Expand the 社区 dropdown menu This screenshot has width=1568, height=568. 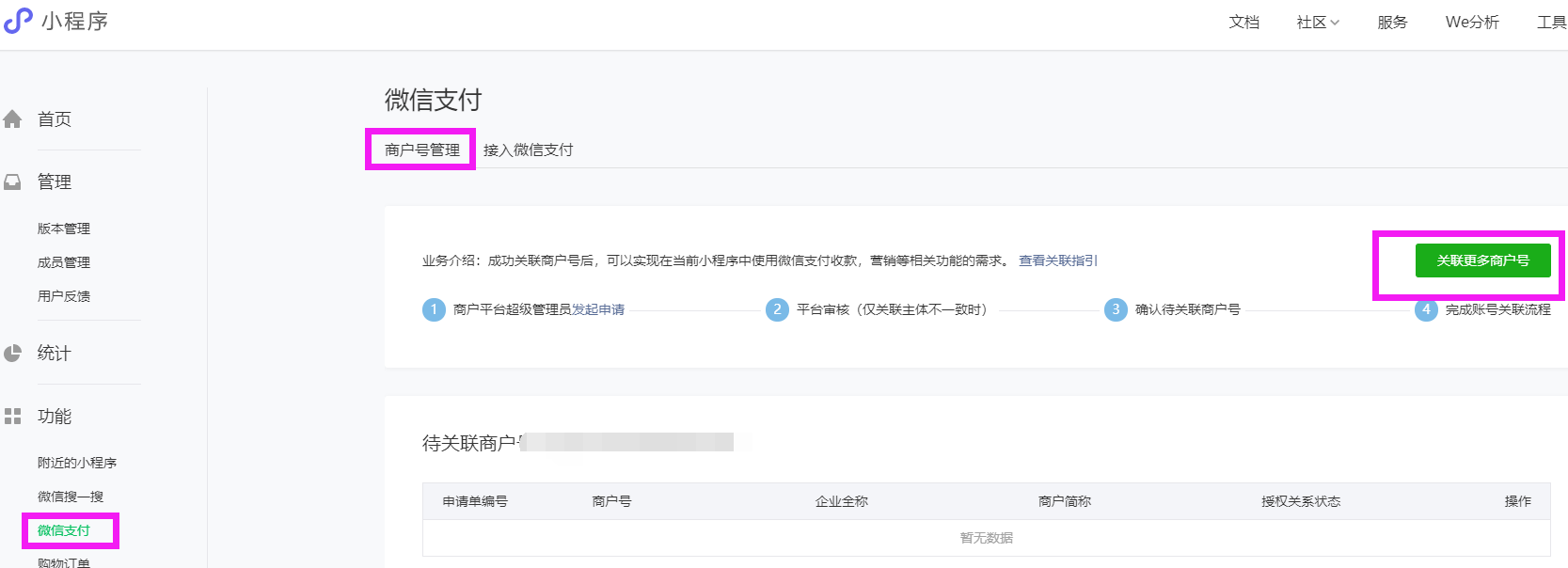coord(1317,23)
